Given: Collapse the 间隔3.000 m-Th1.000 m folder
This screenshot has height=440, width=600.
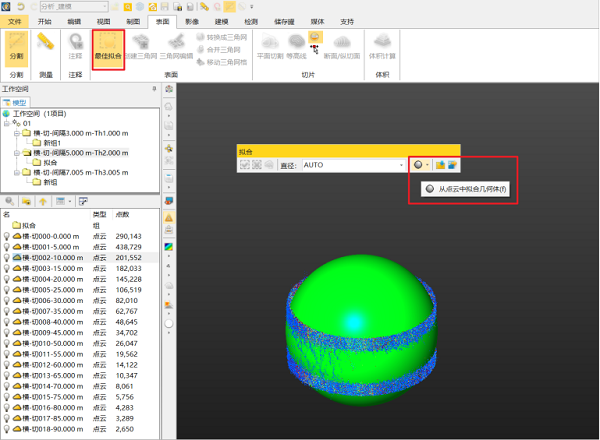Looking at the screenshot, I should coord(17,133).
